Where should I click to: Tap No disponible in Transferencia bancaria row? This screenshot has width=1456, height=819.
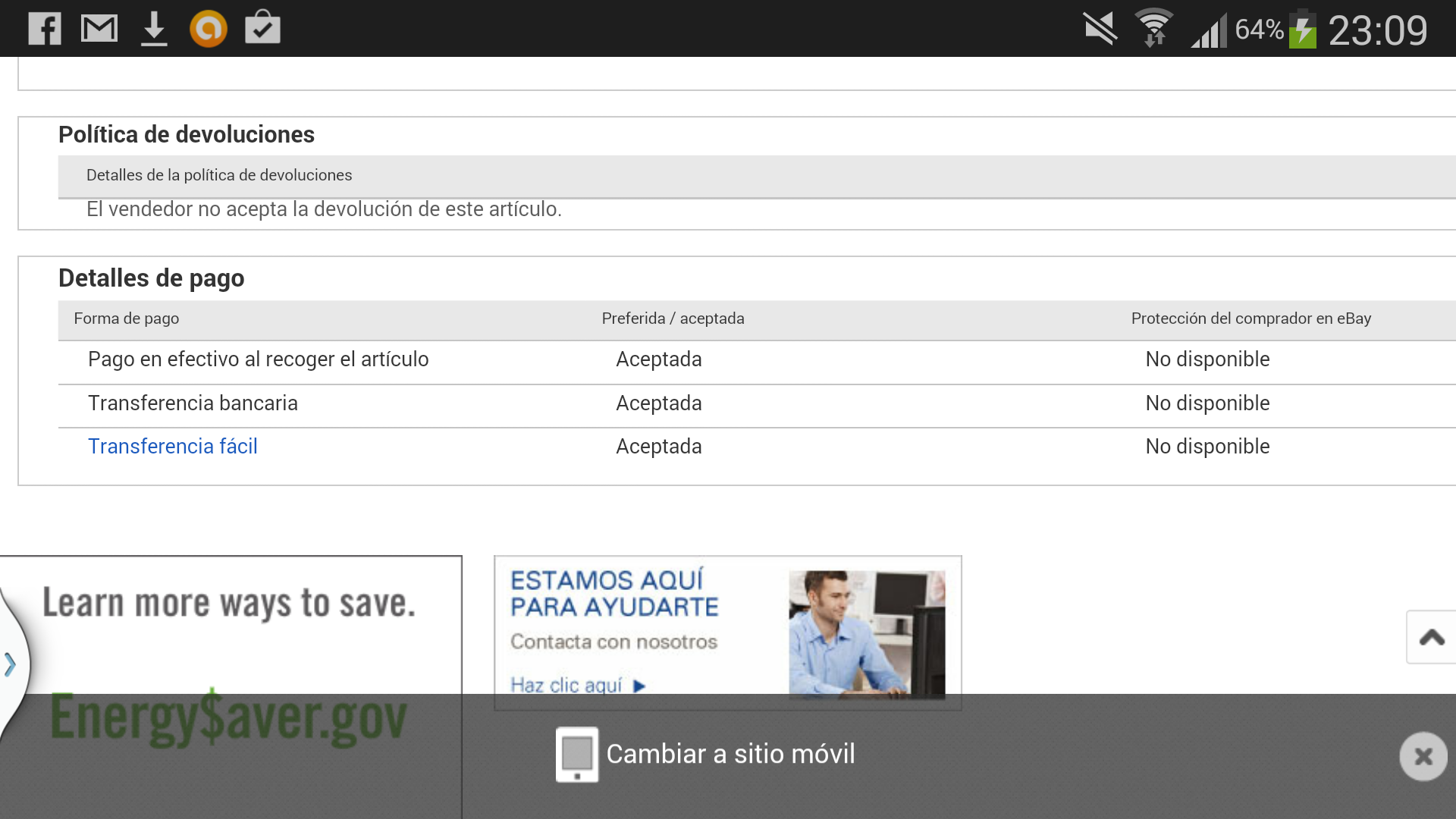pos(1207,403)
